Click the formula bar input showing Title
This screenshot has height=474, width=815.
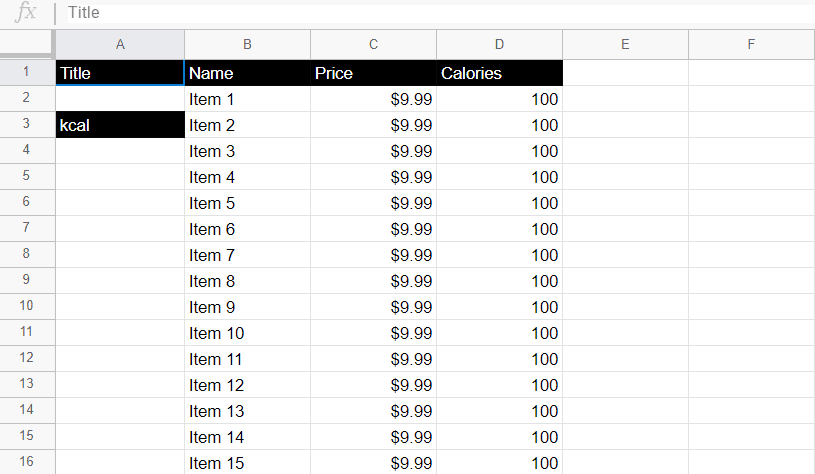[x=439, y=12]
